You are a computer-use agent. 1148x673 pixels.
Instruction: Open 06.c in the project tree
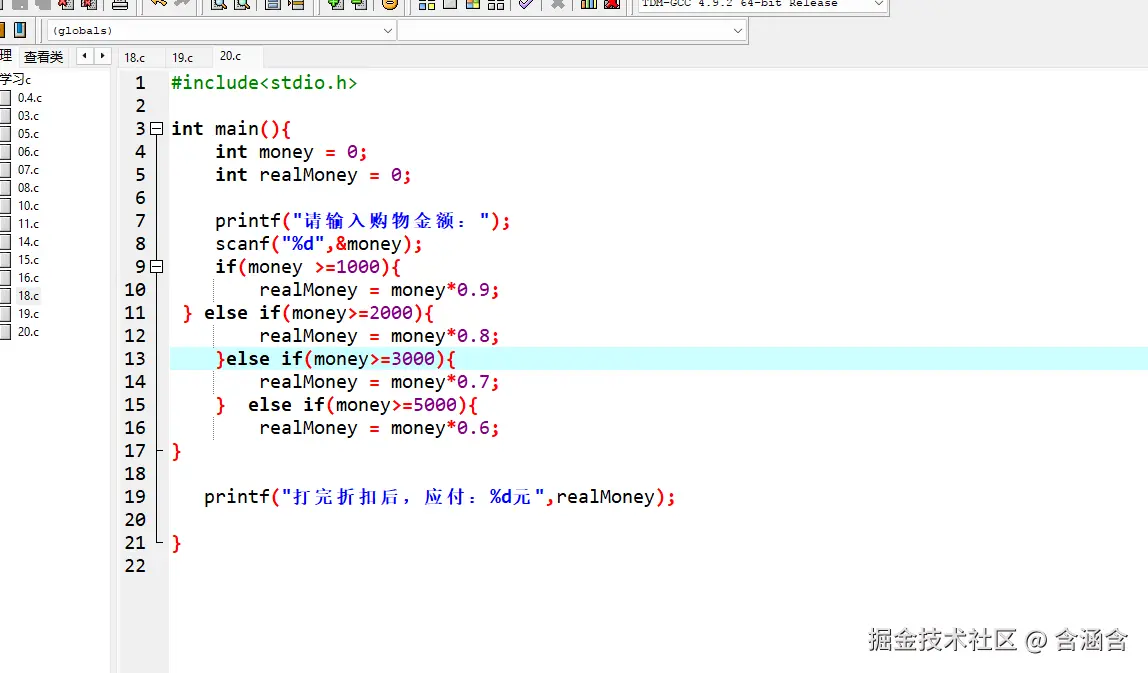pos(29,152)
